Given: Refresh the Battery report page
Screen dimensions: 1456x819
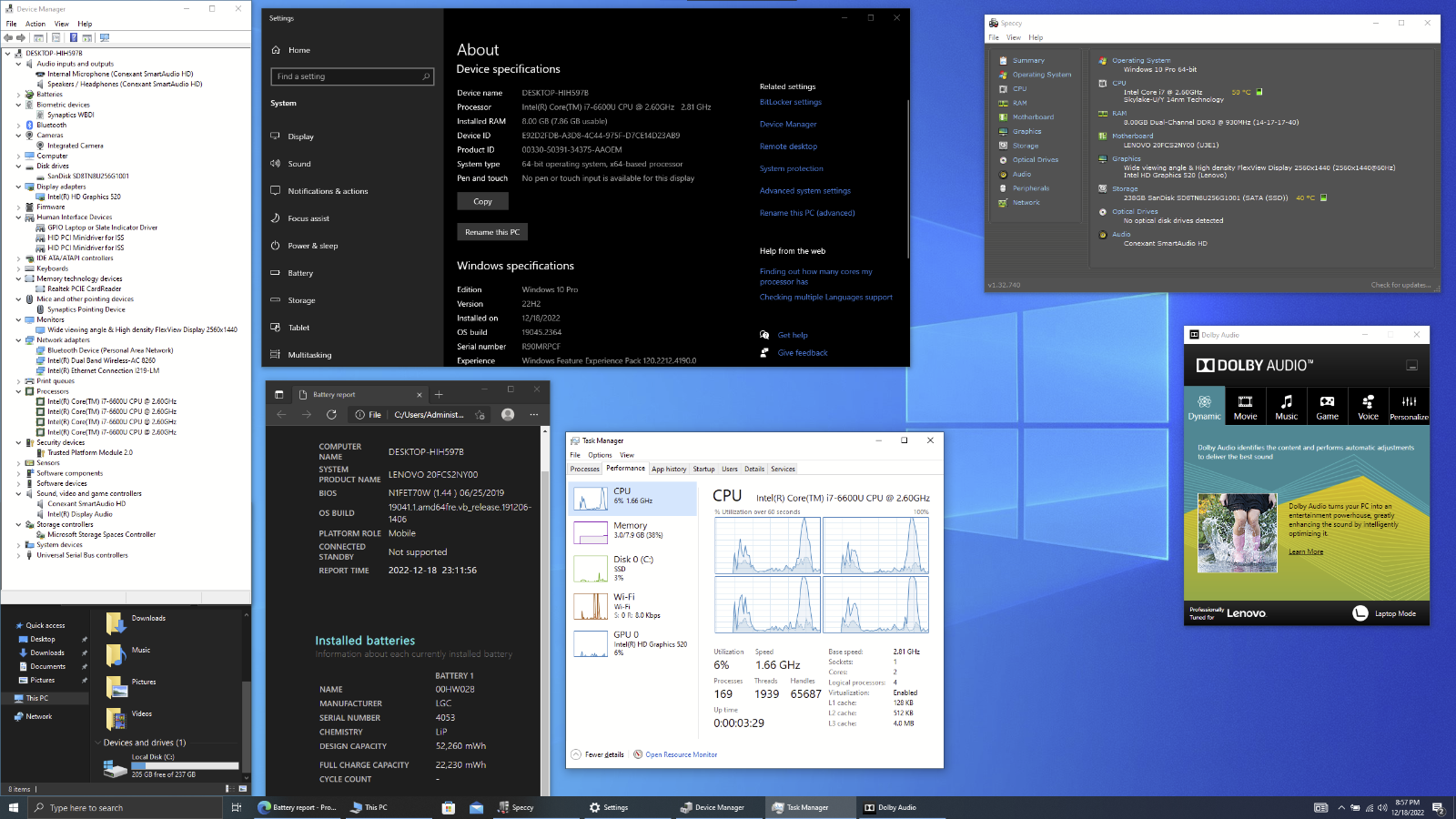Looking at the screenshot, I should [x=331, y=414].
